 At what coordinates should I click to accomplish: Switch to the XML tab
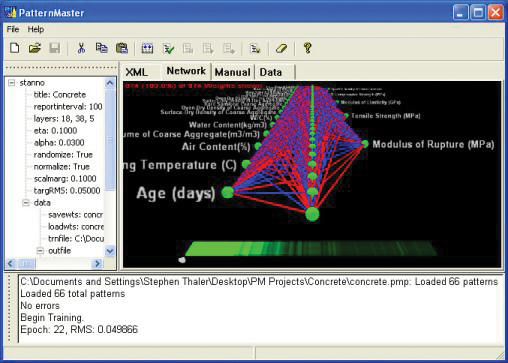pyautogui.click(x=136, y=72)
